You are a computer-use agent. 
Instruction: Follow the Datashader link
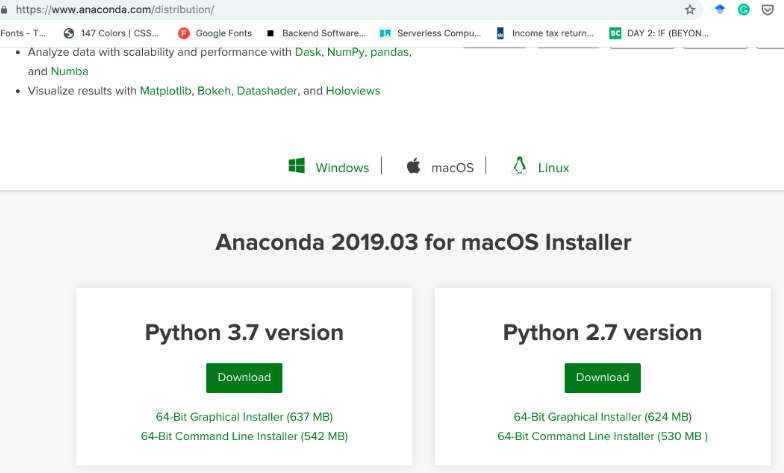[x=267, y=91]
